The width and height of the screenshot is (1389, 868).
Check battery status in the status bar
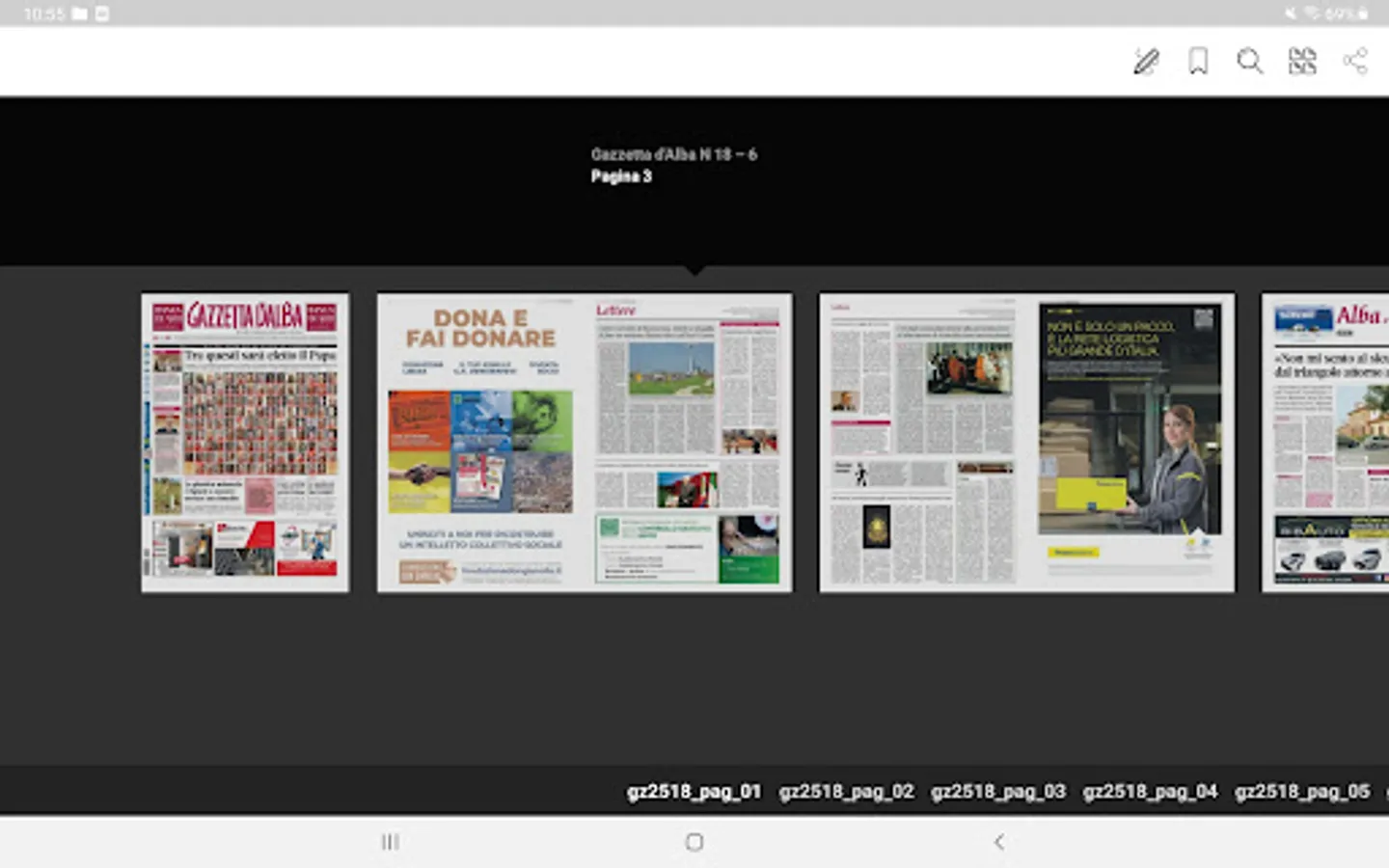[1363, 14]
